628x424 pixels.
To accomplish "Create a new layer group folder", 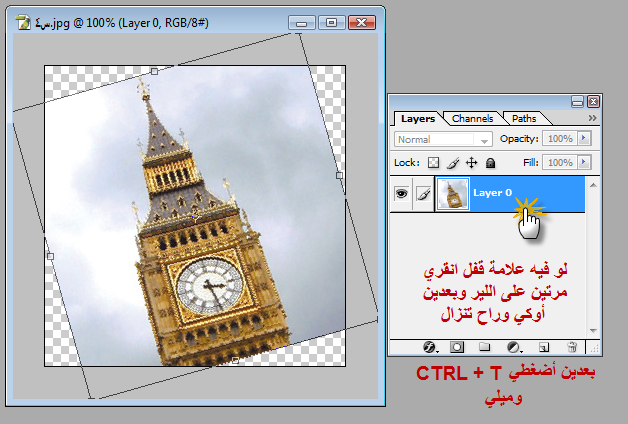I will 483,347.
